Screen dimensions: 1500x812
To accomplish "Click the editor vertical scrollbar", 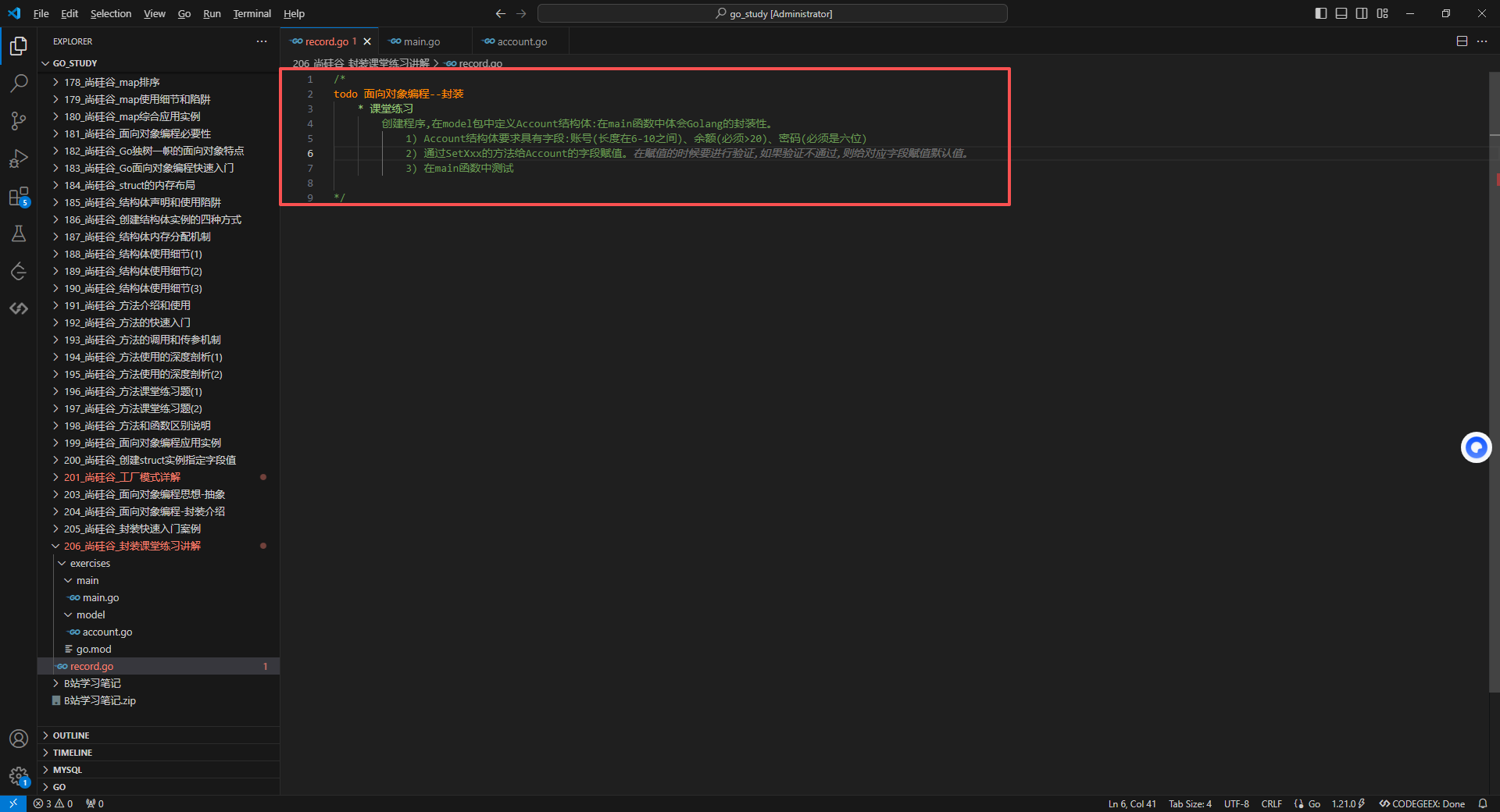I will tap(1494, 383).
